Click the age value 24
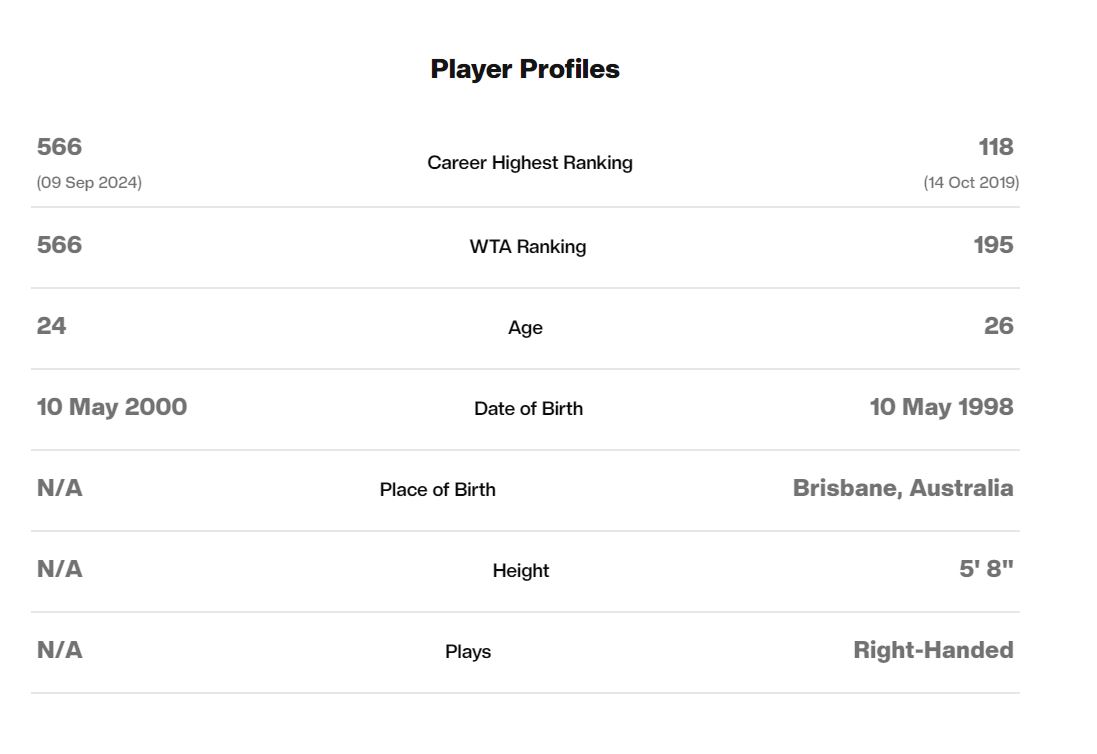 click(51, 326)
